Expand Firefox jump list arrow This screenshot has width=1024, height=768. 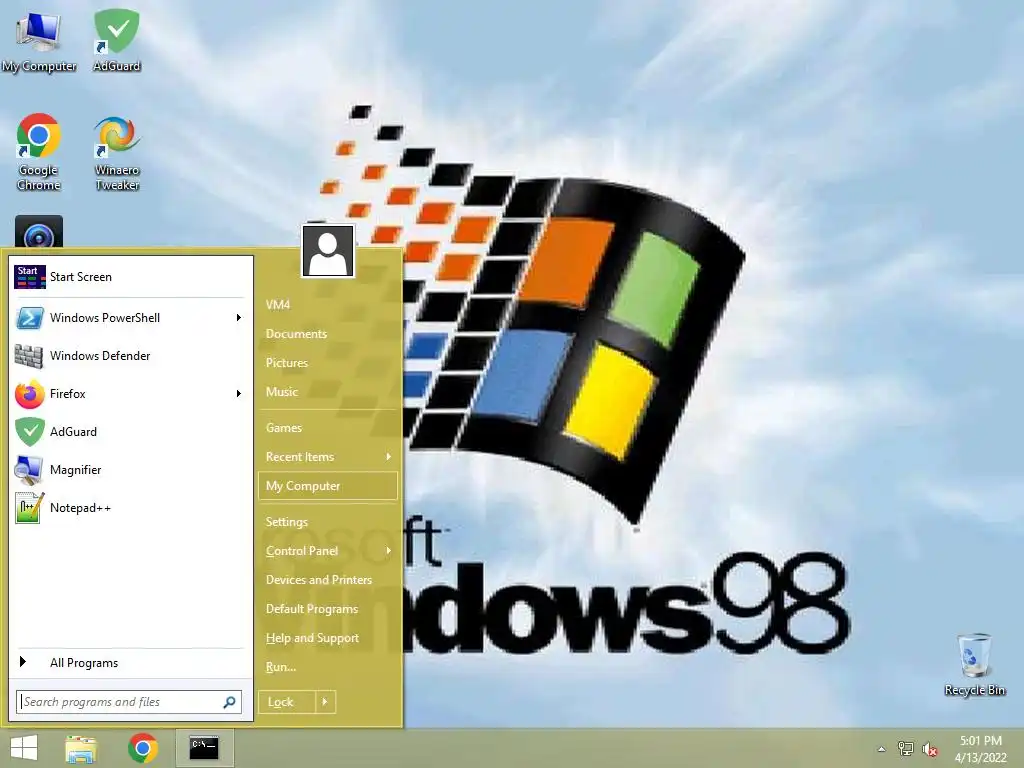point(238,394)
